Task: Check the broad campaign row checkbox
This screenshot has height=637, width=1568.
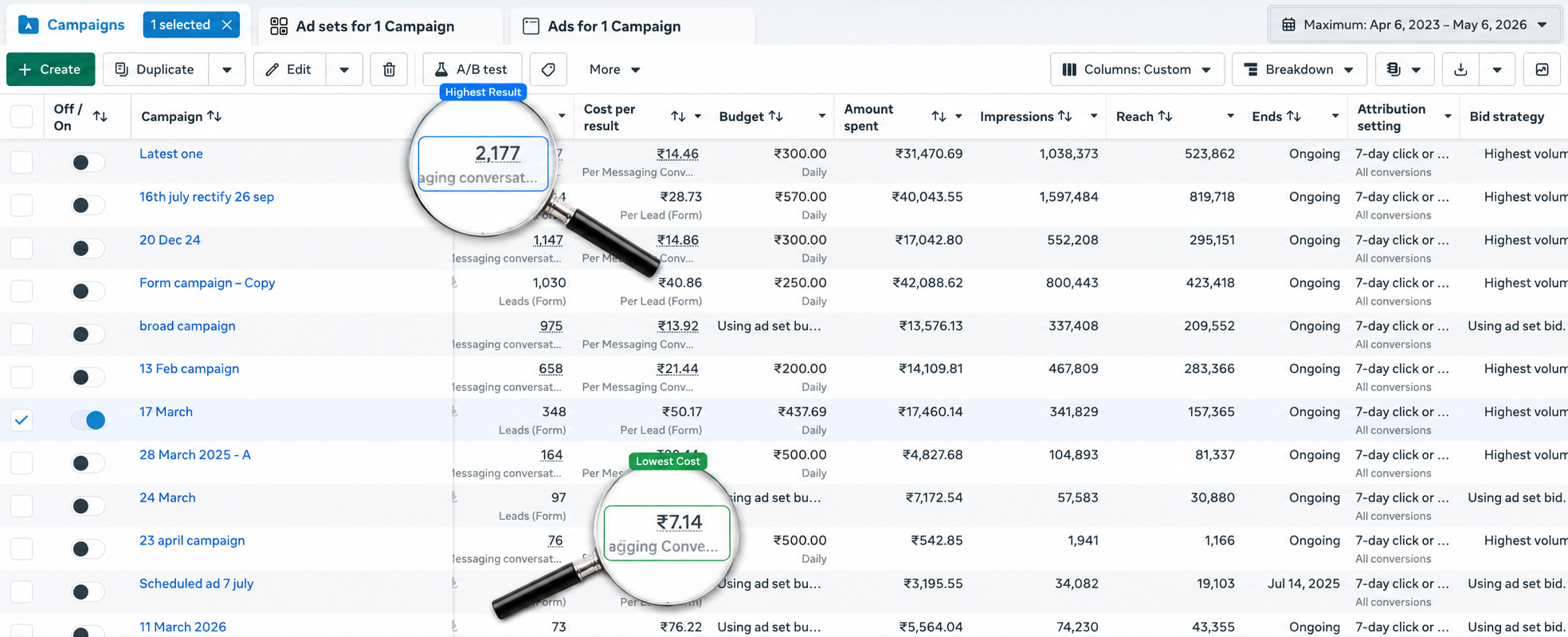Action: click(22, 335)
